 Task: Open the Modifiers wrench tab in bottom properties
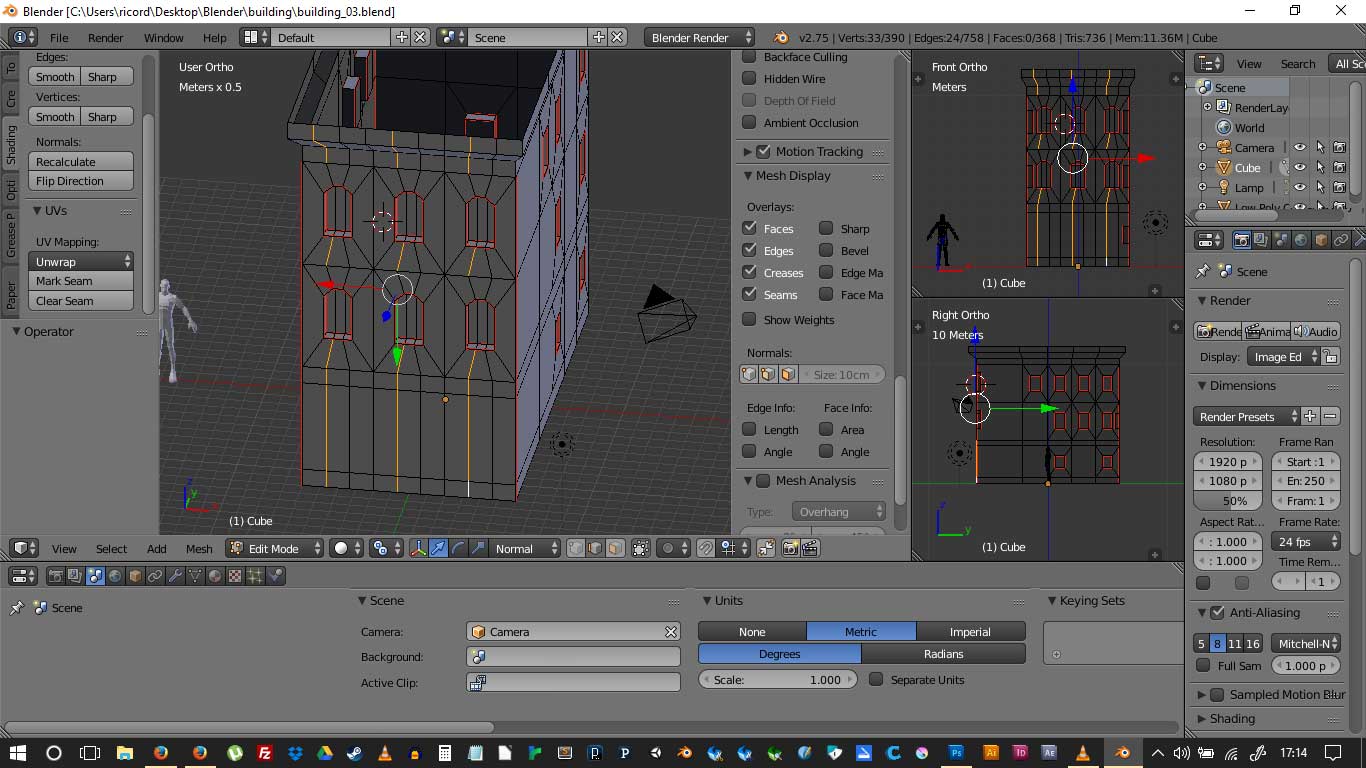175,576
